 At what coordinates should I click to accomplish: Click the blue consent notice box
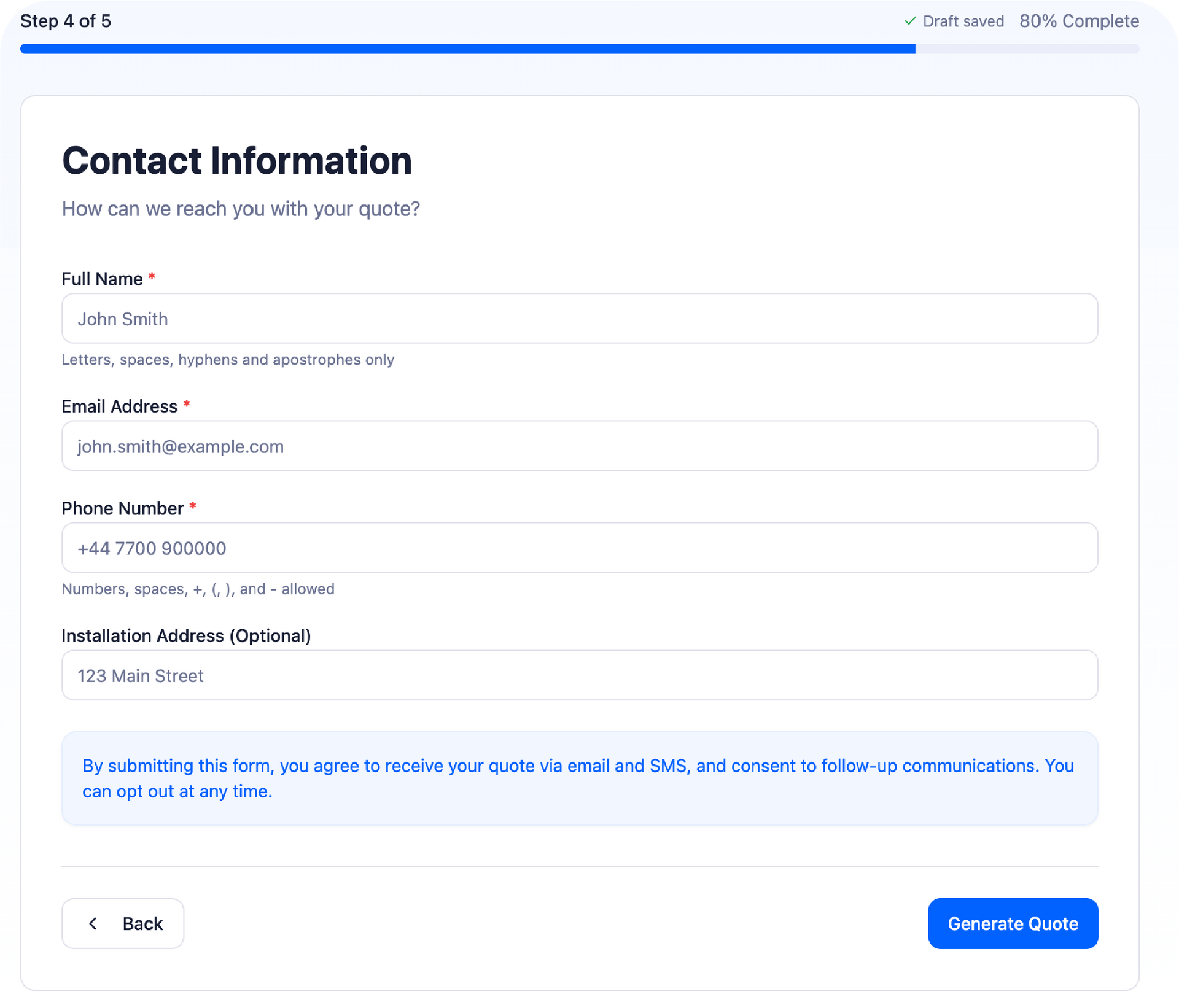(x=579, y=778)
